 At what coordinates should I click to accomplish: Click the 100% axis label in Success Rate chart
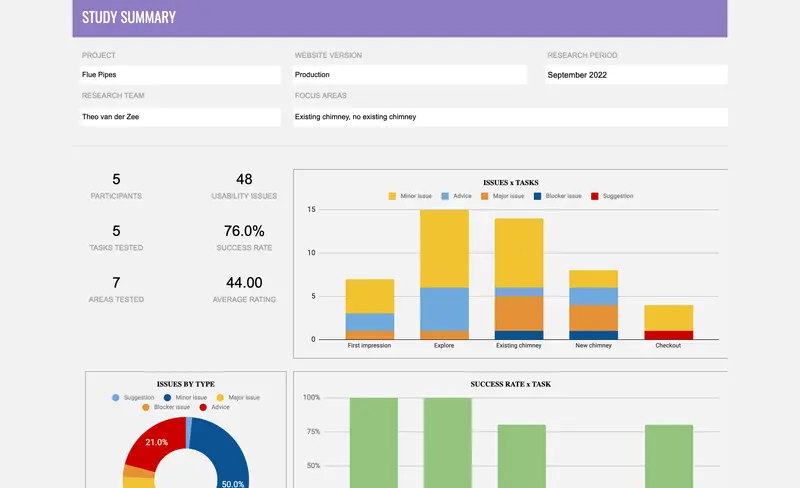[311, 398]
